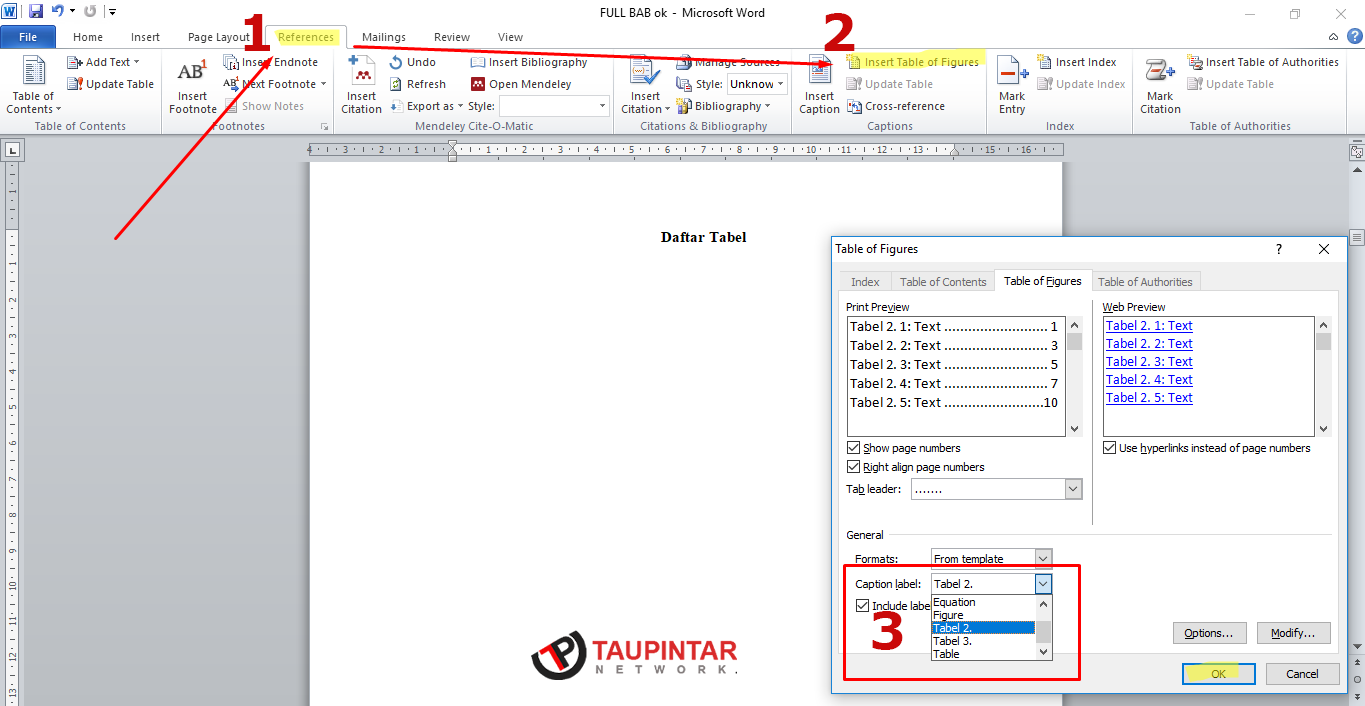Click the Word Help question mark icon

coord(1354,36)
